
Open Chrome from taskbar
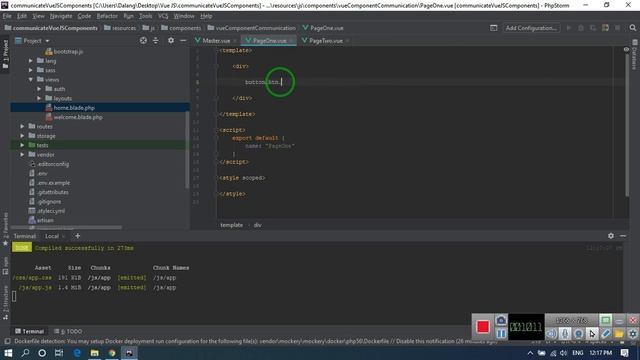pyautogui.click(x=112, y=353)
